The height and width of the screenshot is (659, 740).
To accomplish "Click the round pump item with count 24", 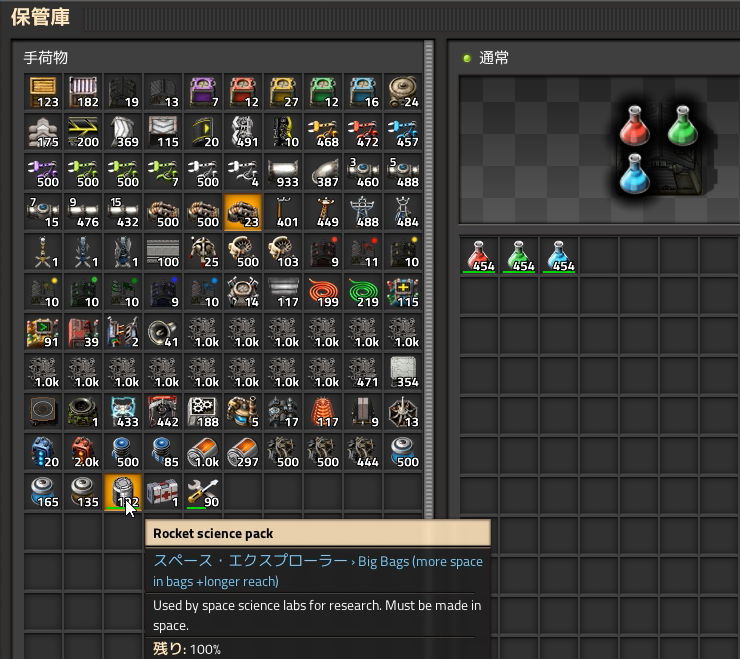I will 403,92.
